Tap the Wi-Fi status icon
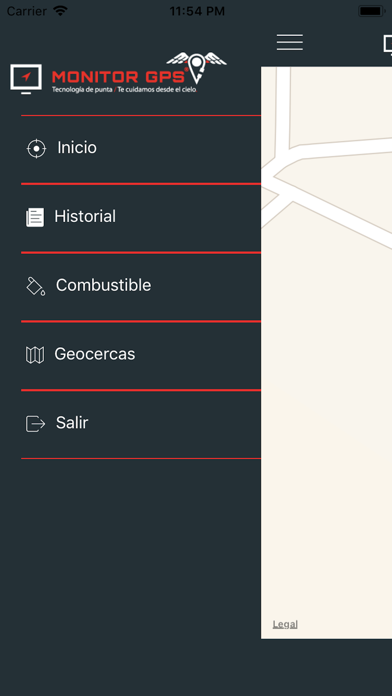The width and height of the screenshot is (392, 696). (60, 11)
